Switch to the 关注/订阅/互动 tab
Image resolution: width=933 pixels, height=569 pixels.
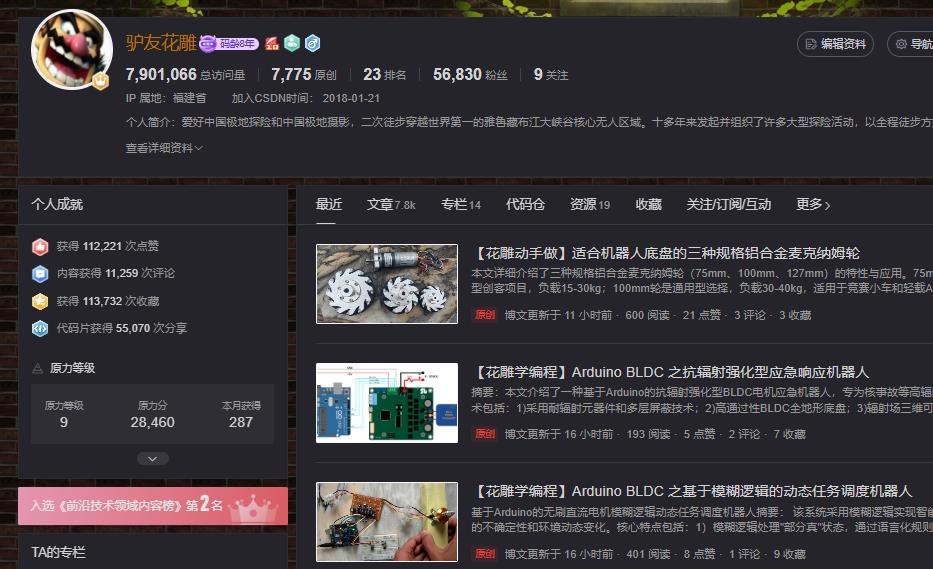[728, 204]
